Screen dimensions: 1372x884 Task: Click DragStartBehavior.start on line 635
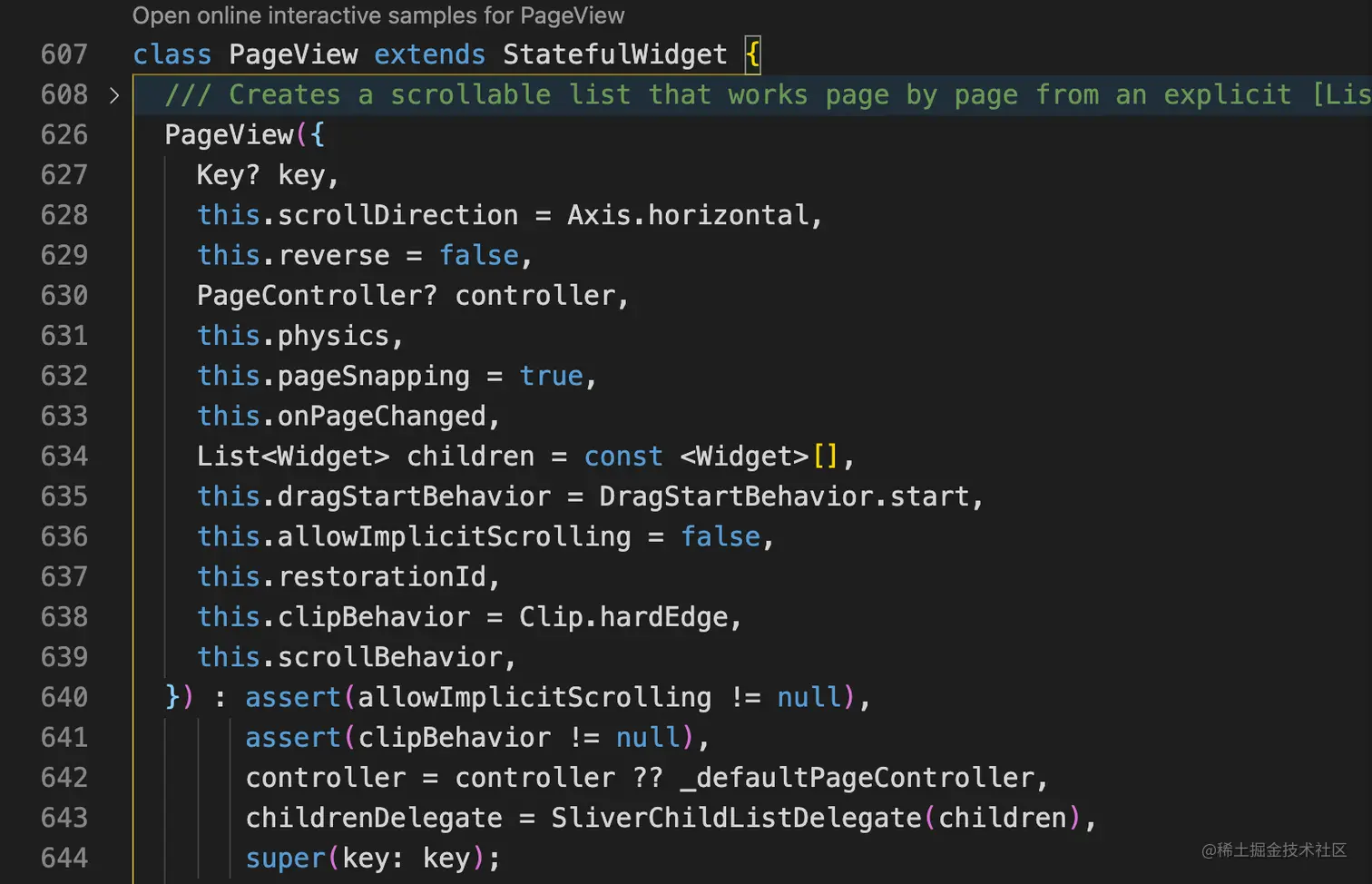click(789, 496)
